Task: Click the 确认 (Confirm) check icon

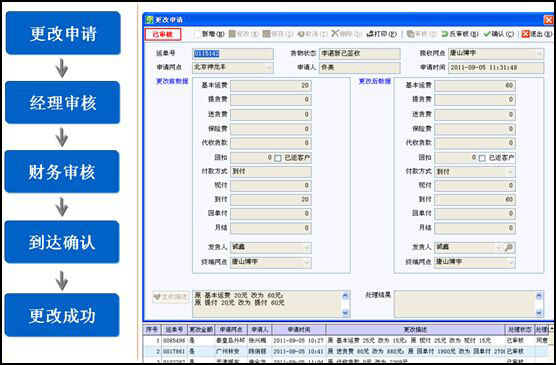Action: tap(487, 34)
